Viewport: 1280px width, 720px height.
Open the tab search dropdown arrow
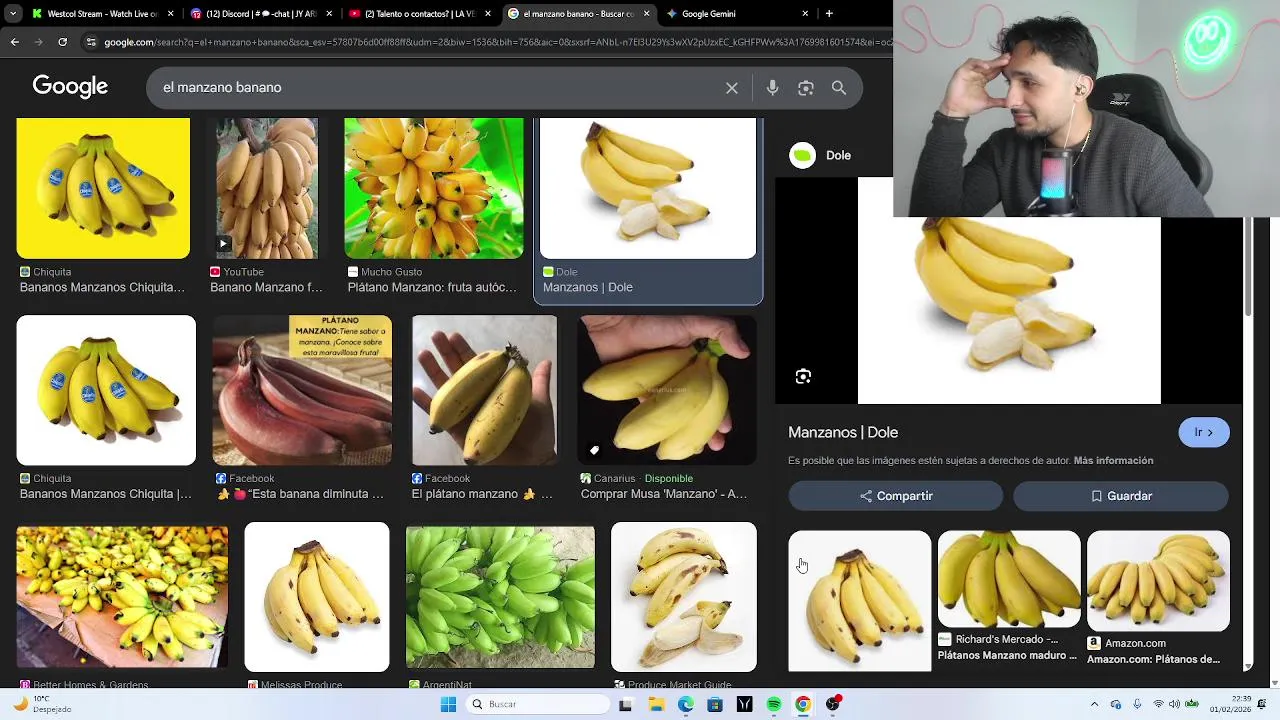pos(13,14)
